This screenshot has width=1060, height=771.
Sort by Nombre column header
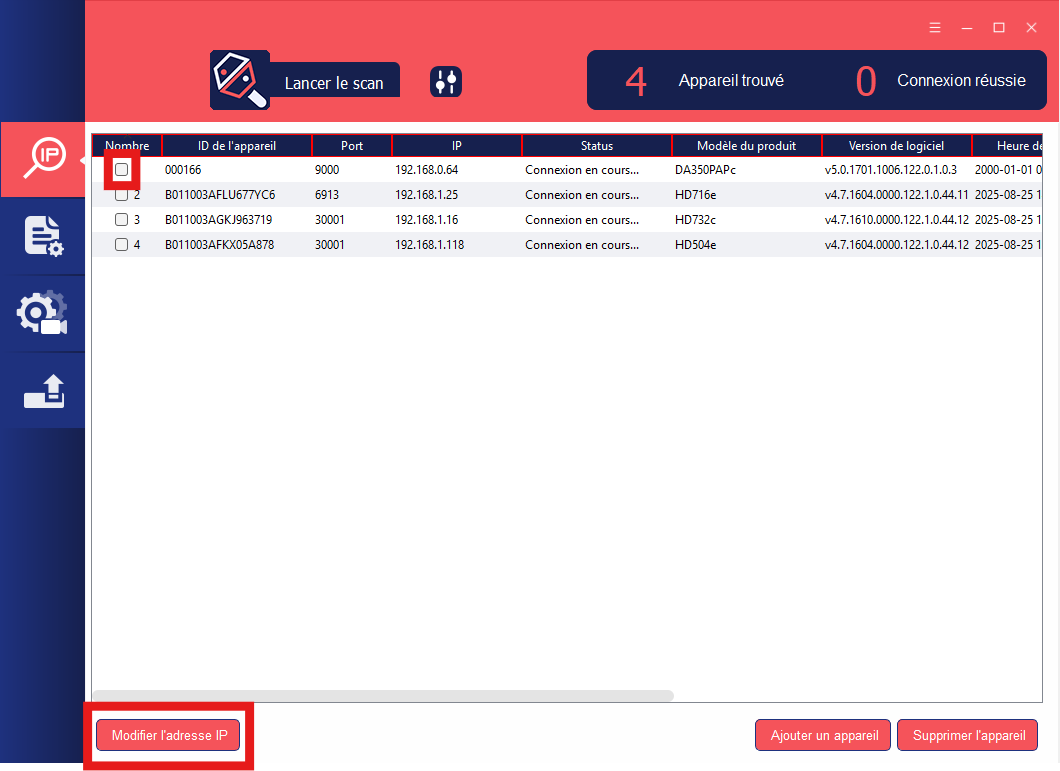click(x=127, y=145)
